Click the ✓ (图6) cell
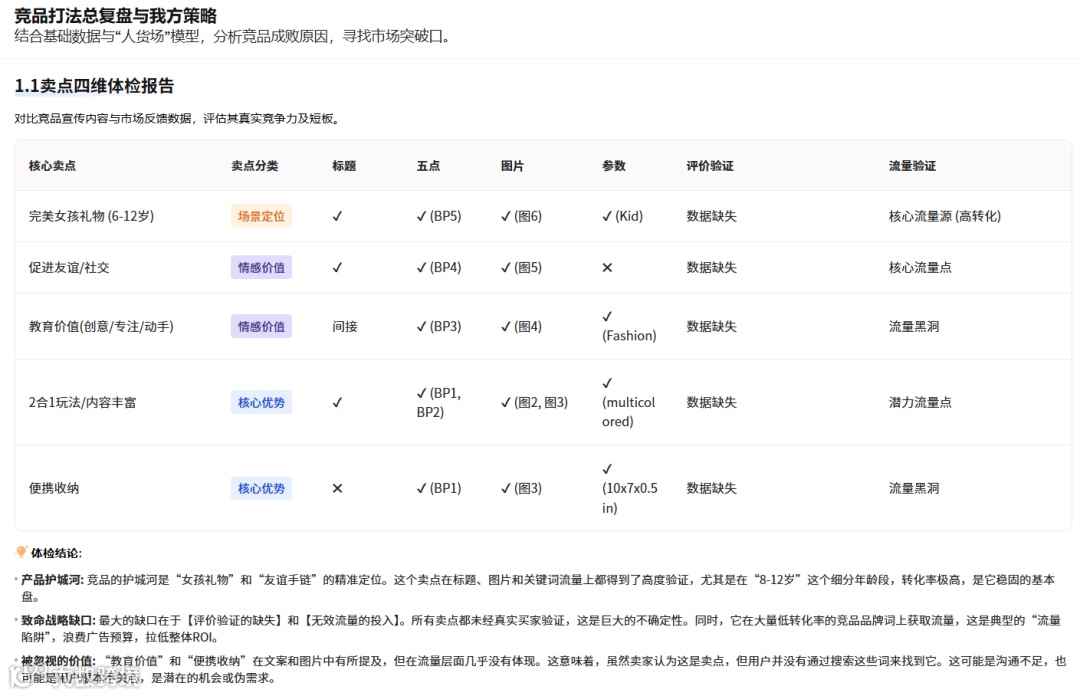This screenshot has width=1080, height=696. tap(521, 216)
